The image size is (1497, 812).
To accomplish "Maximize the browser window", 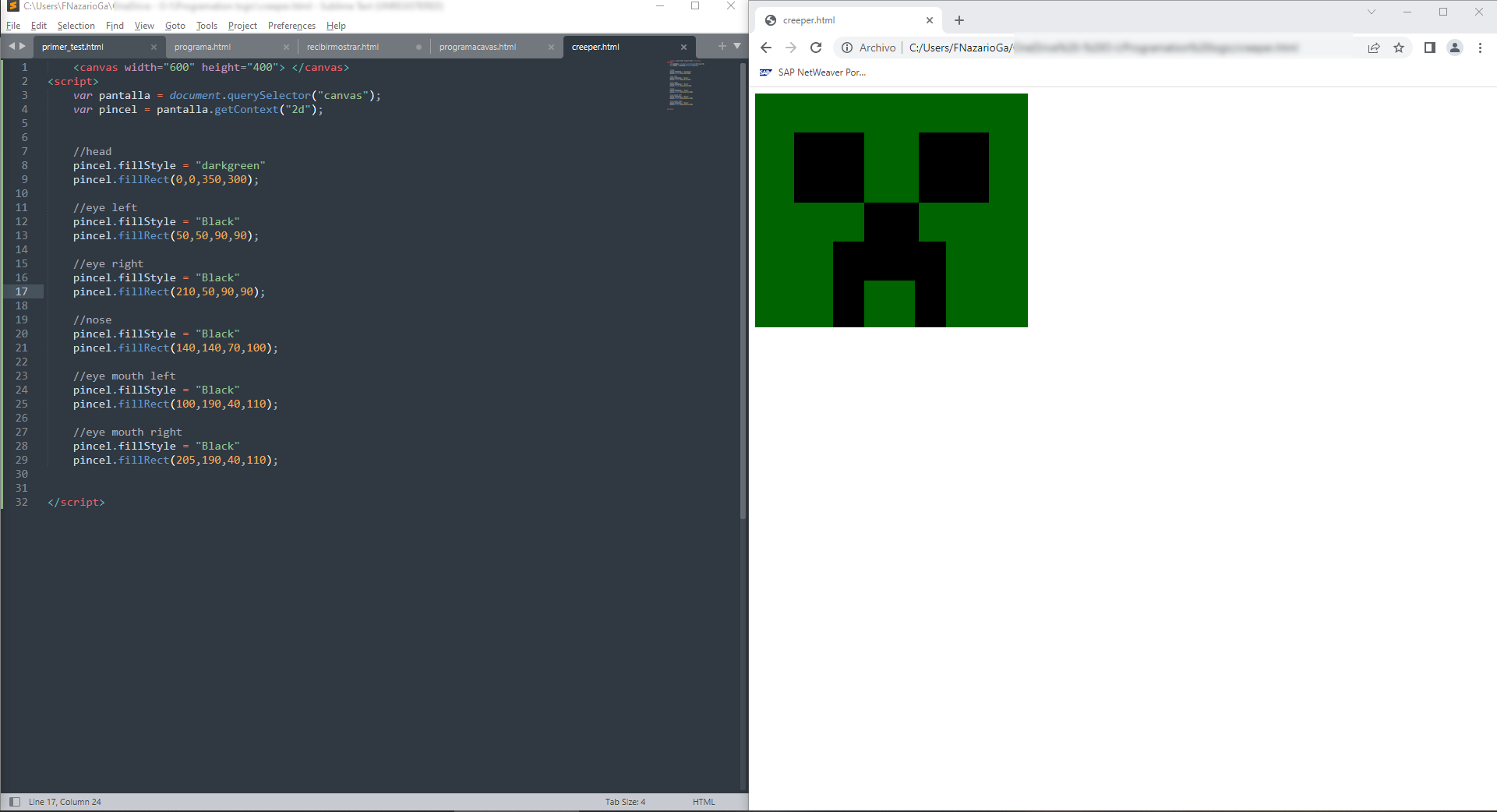I will [1443, 12].
